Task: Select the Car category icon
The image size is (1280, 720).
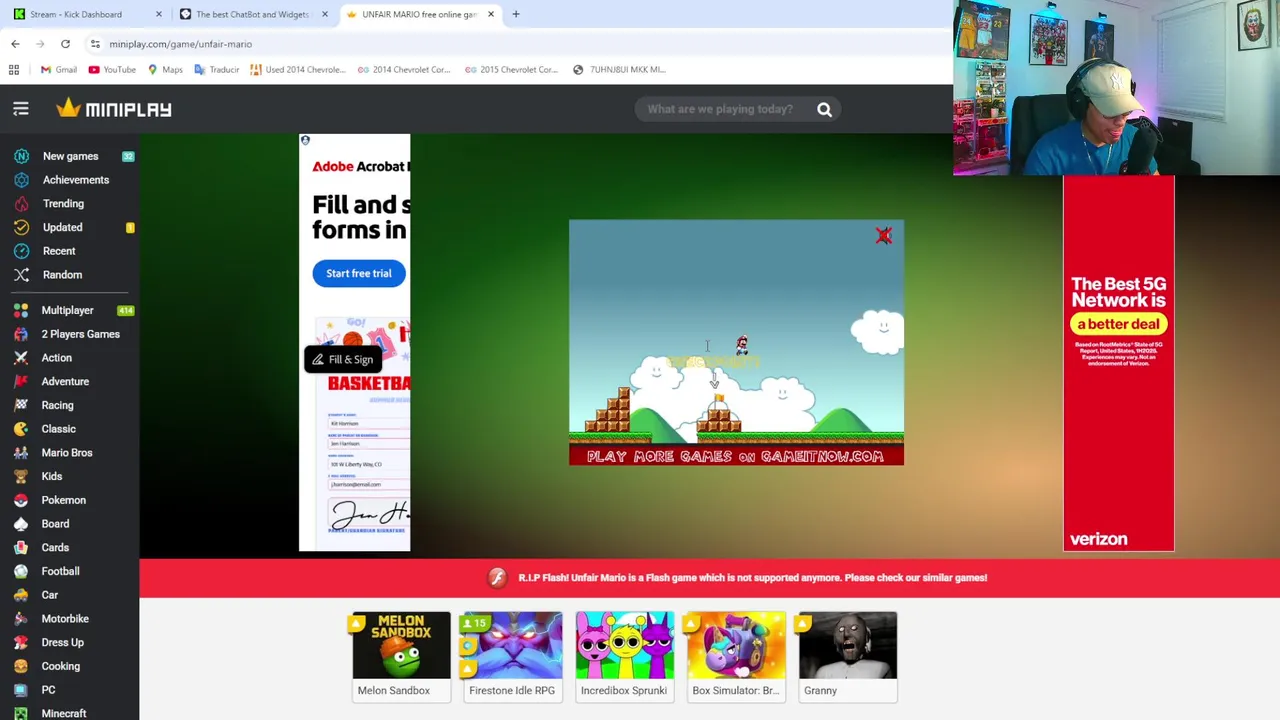Action: click(x=21, y=595)
